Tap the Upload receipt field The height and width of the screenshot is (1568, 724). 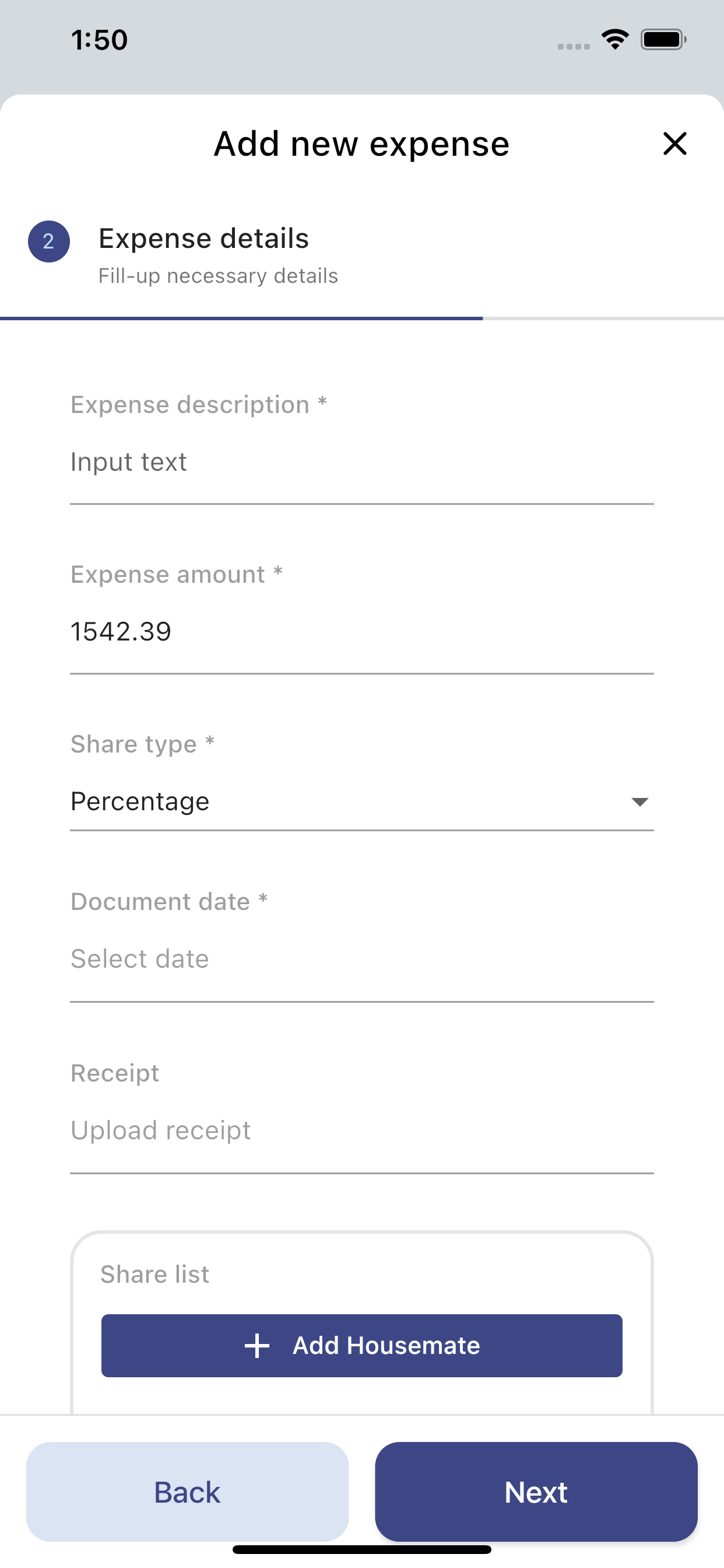point(362,1131)
